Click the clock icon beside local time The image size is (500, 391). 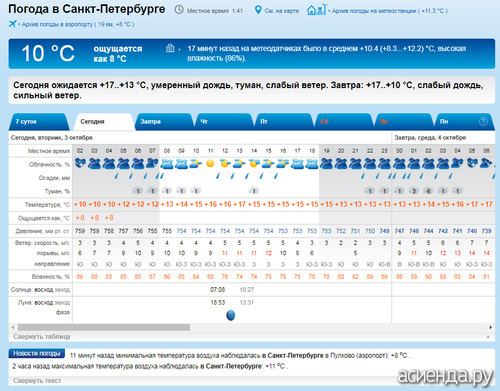tap(179, 10)
